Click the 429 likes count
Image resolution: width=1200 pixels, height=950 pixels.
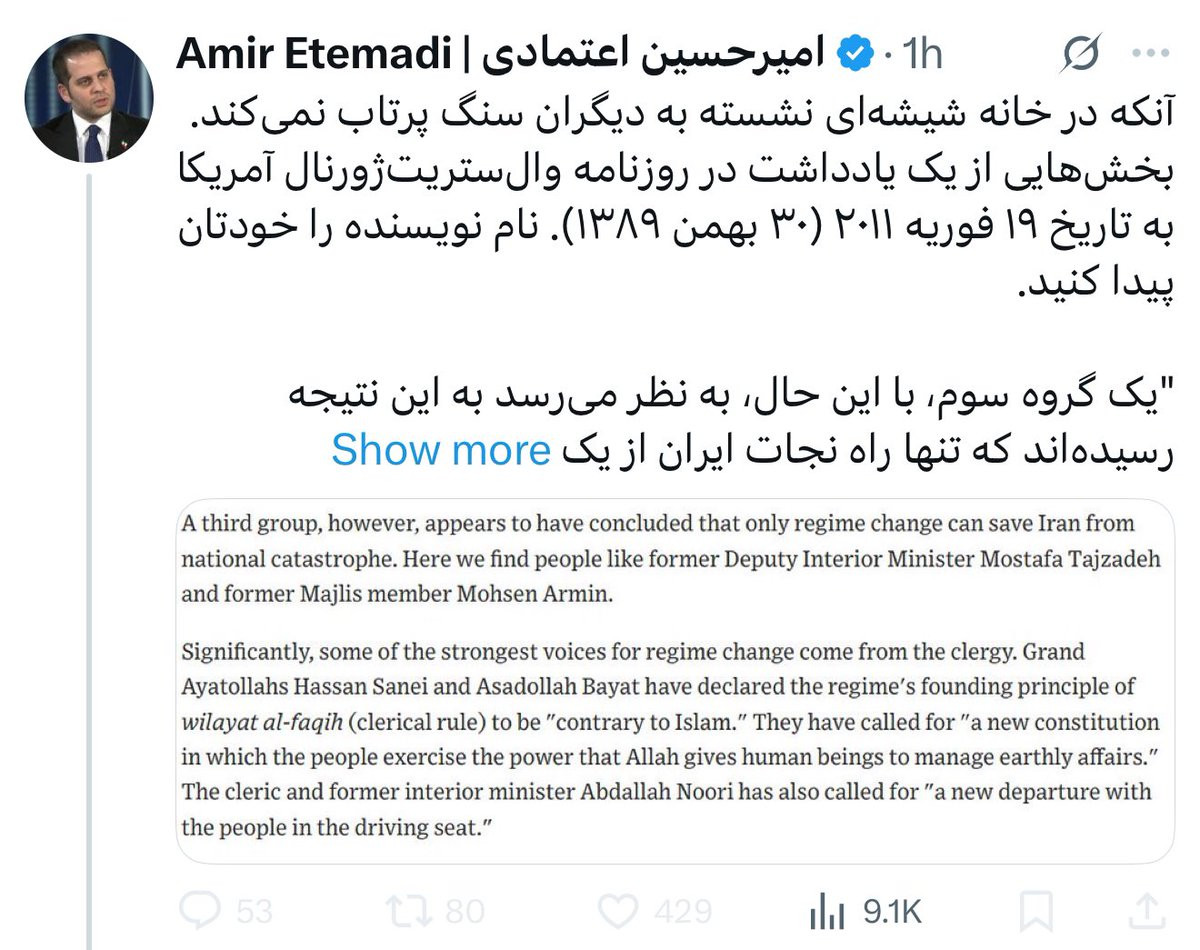(682, 911)
